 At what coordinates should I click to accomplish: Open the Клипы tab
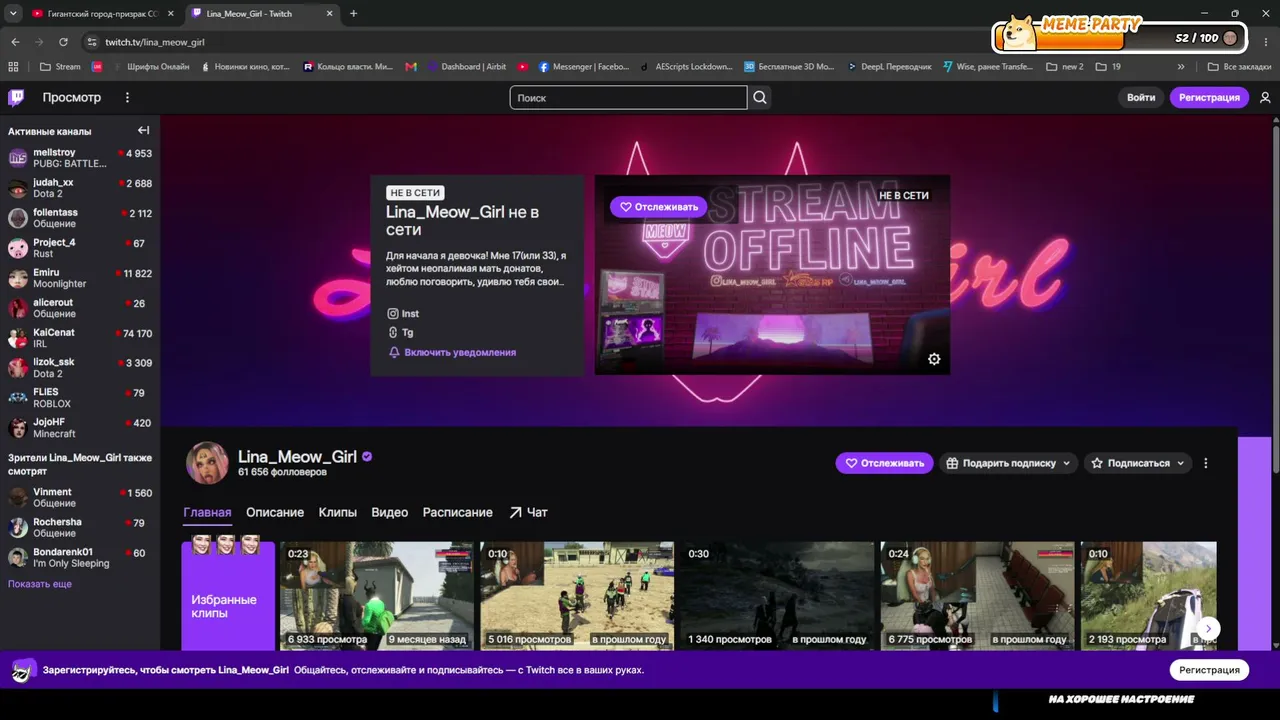338,512
